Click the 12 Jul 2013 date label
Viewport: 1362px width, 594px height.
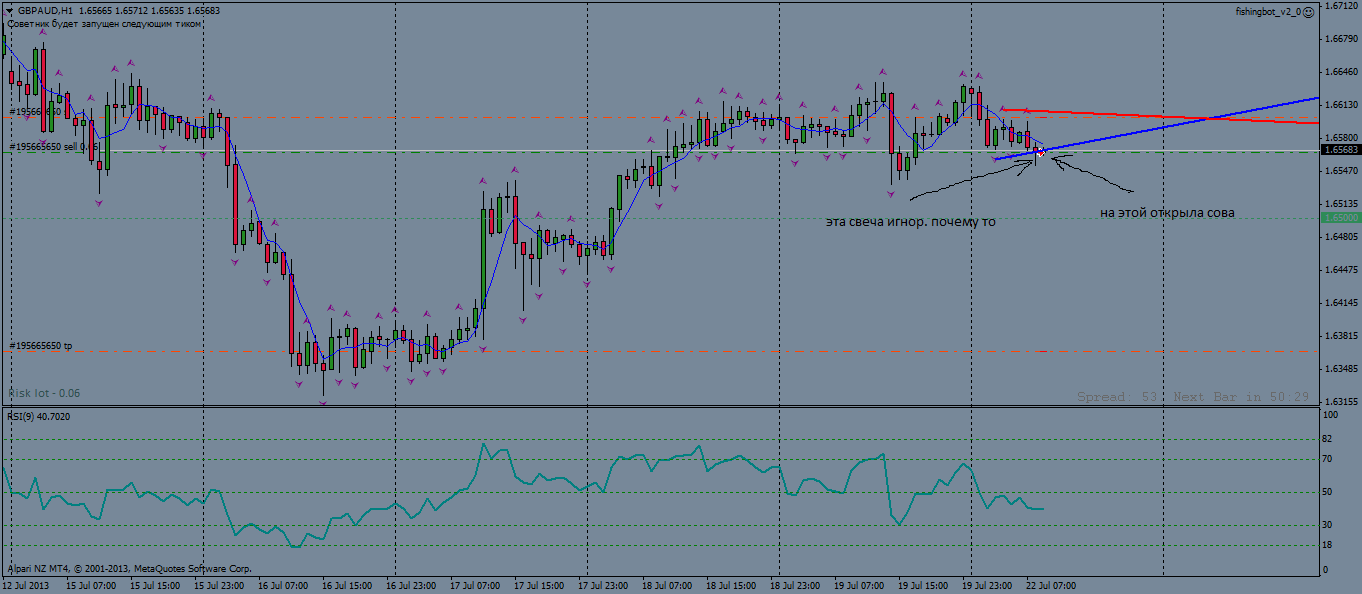click(25, 585)
